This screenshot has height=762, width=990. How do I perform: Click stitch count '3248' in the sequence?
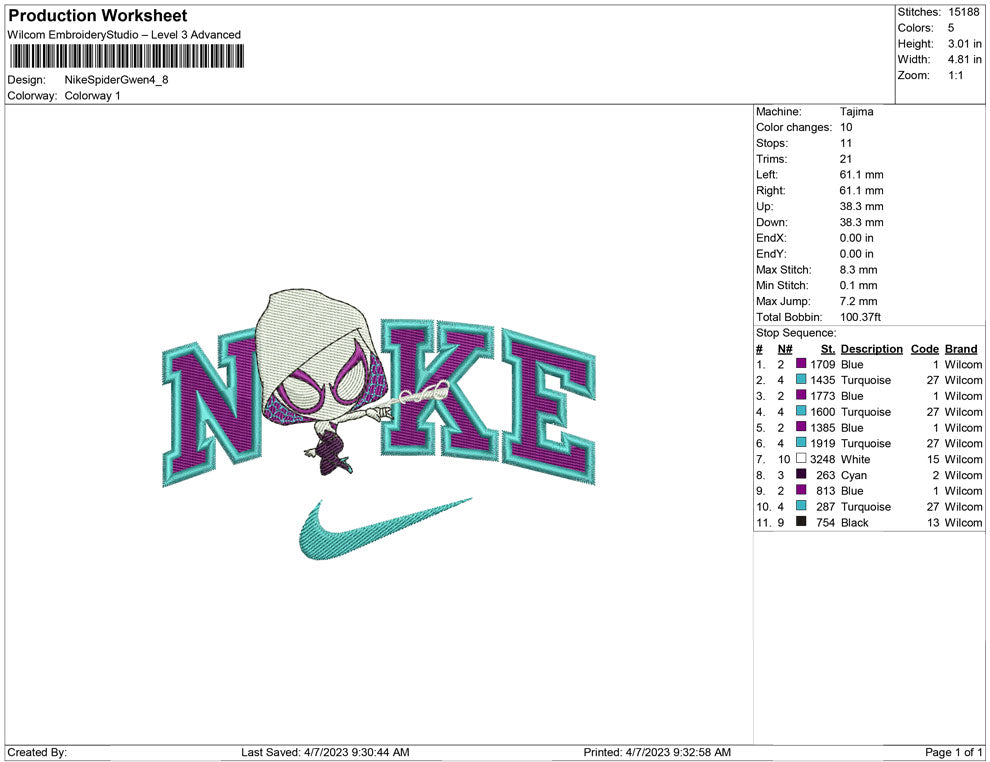tap(823, 459)
